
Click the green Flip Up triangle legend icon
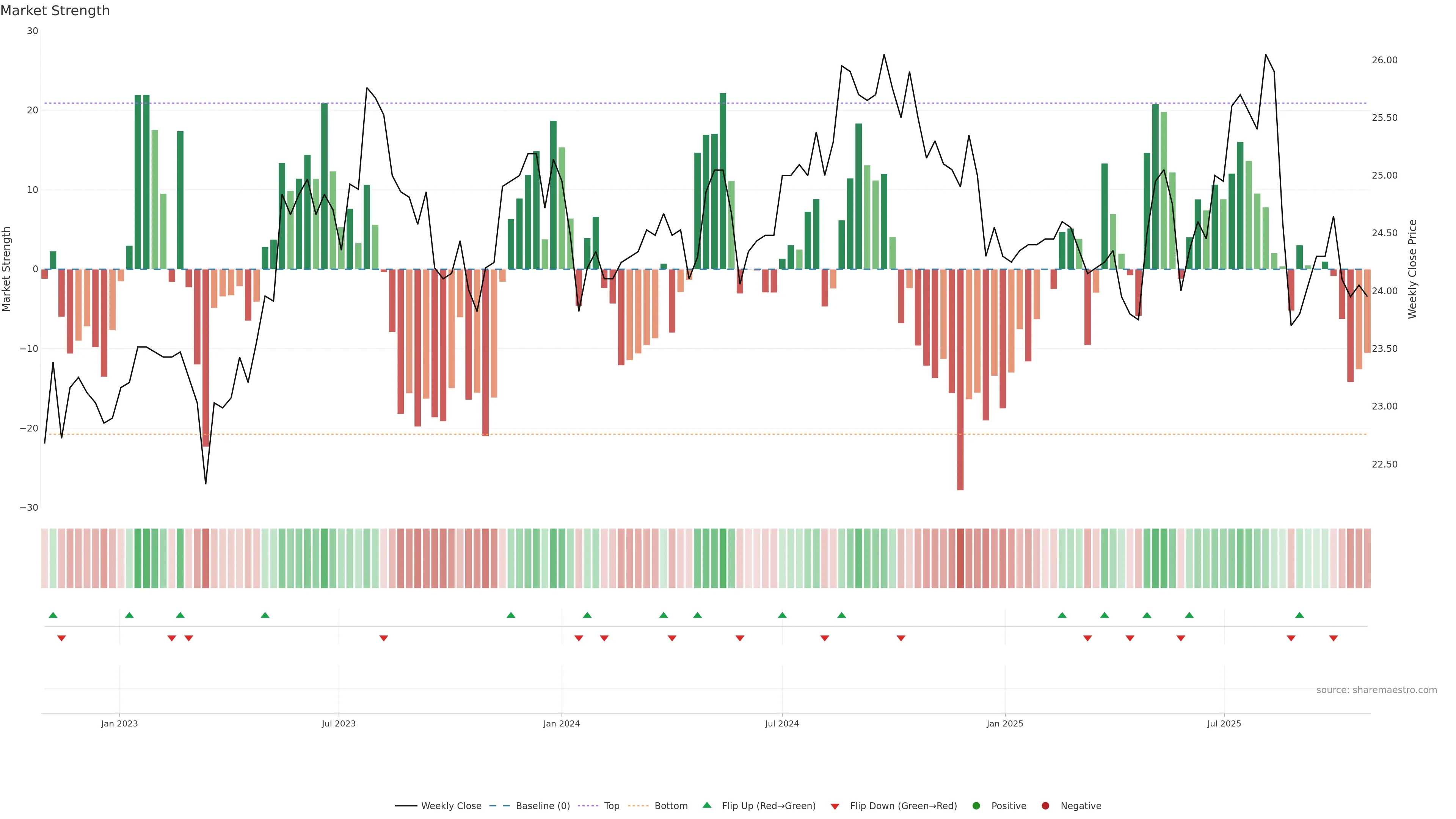click(706, 805)
